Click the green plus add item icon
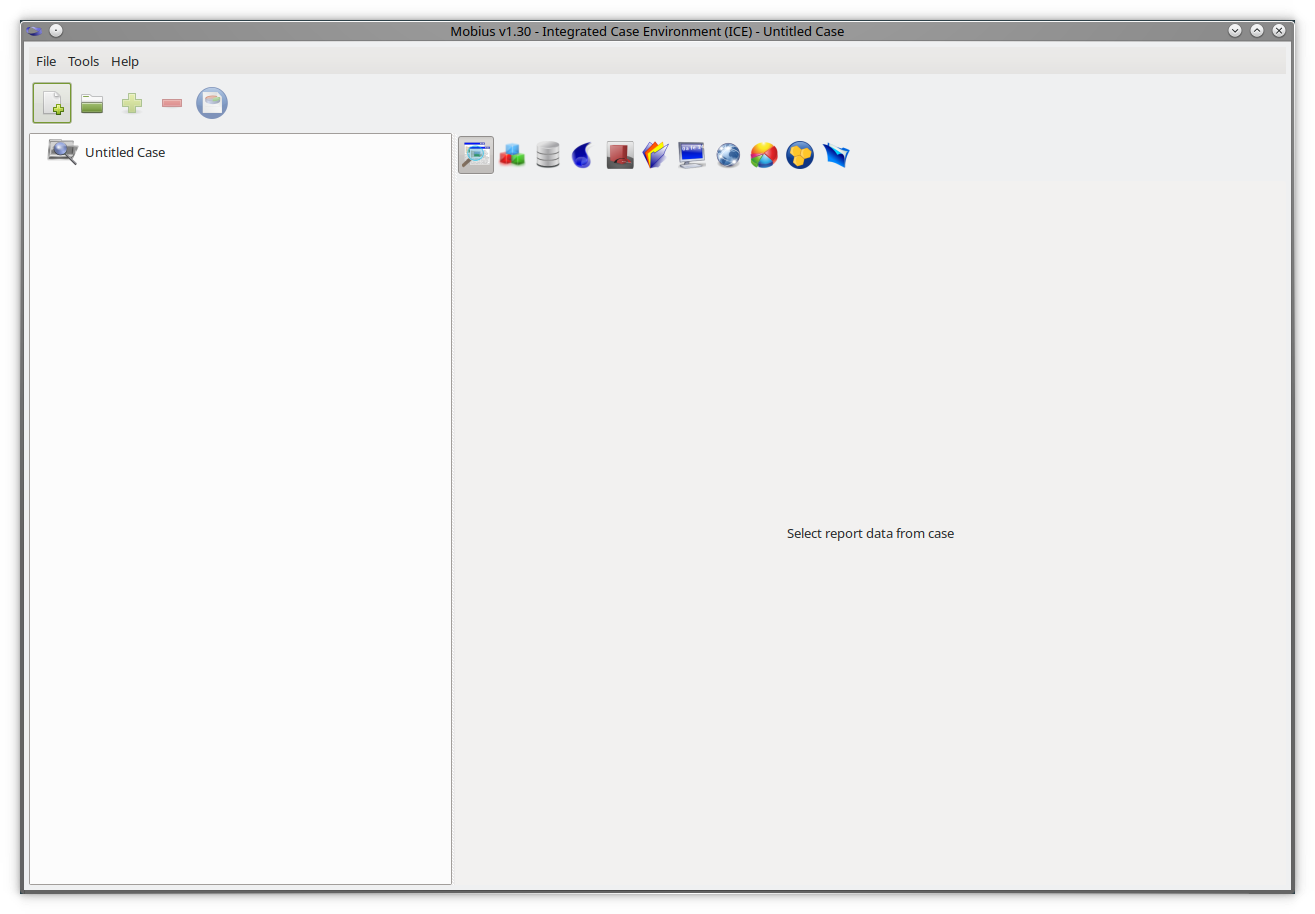 coord(132,103)
